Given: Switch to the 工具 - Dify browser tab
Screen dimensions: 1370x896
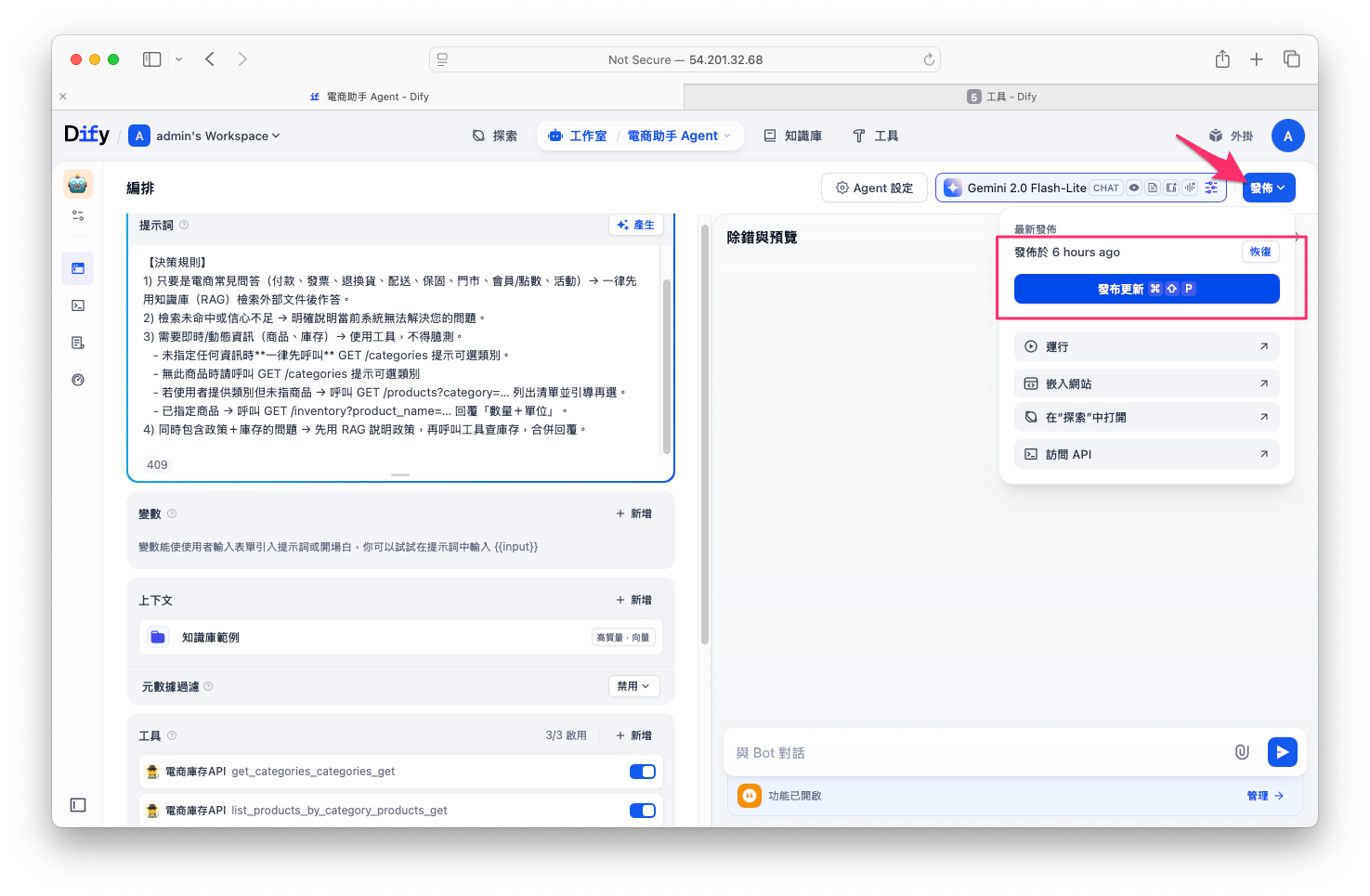Looking at the screenshot, I should (x=1001, y=97).
